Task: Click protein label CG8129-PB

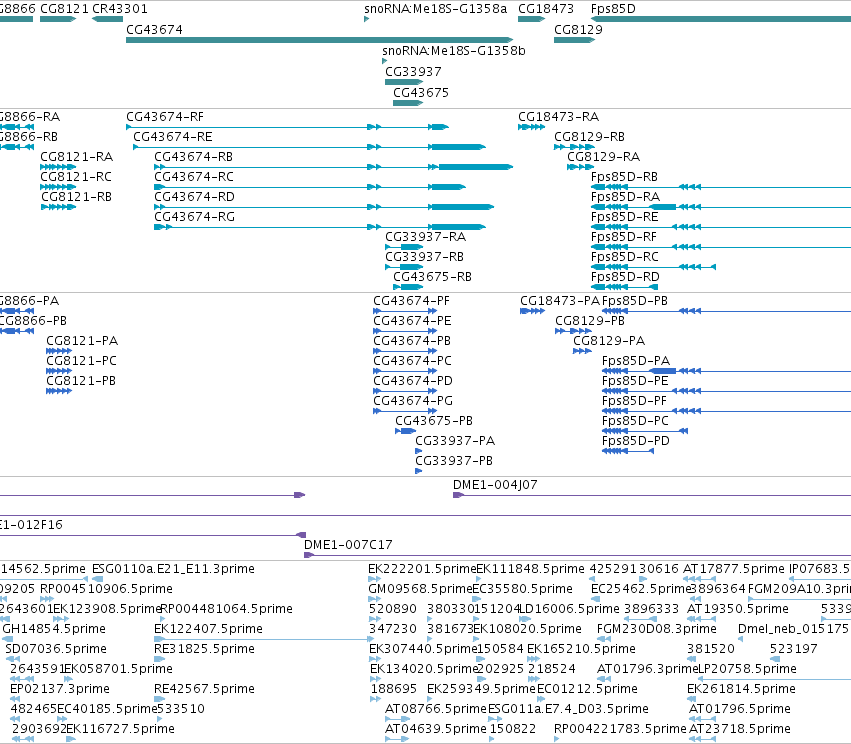Action: click(590, 321)
